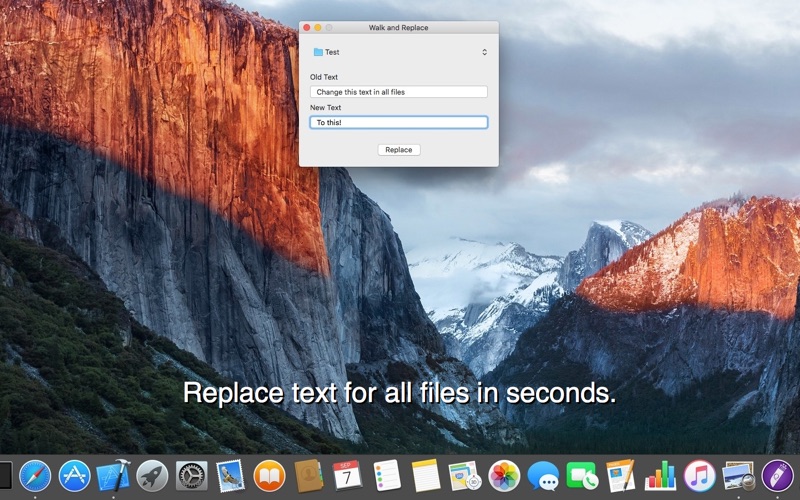Click the "New Text" label
Viewport: 800px width, 500px height.
click(x=326, y=108)
